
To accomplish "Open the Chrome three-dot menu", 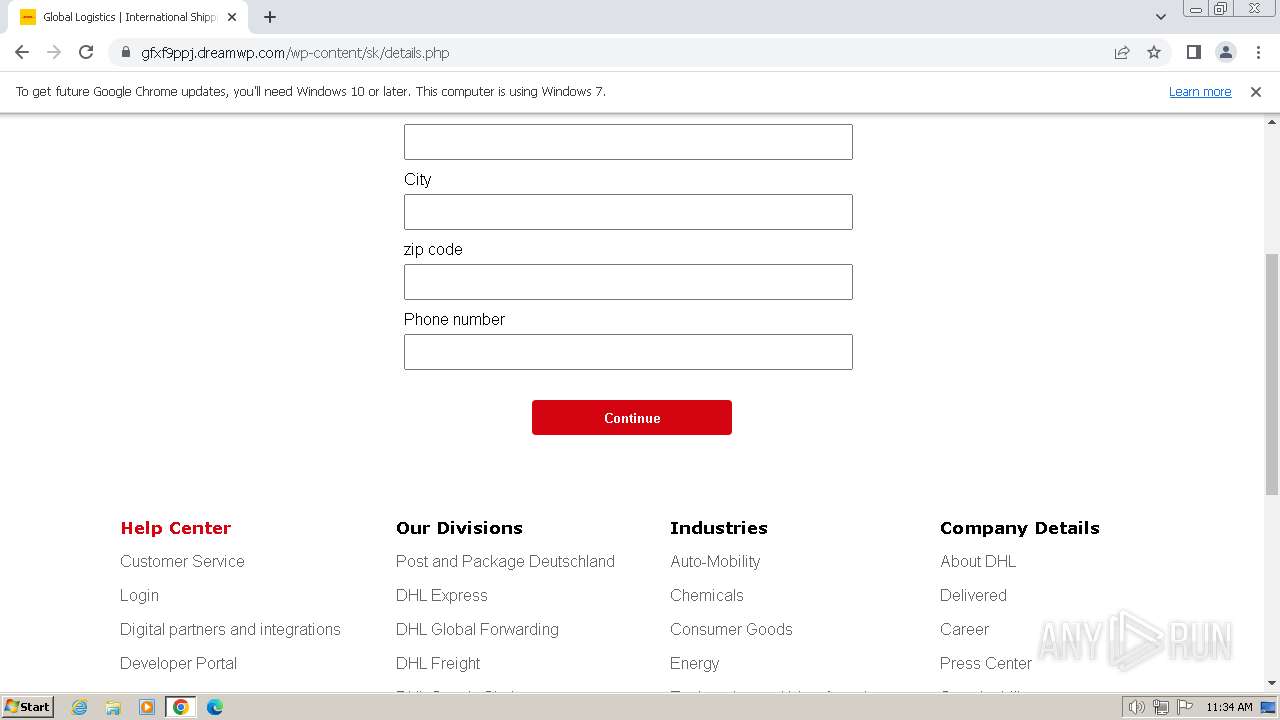I will 1258,53.
